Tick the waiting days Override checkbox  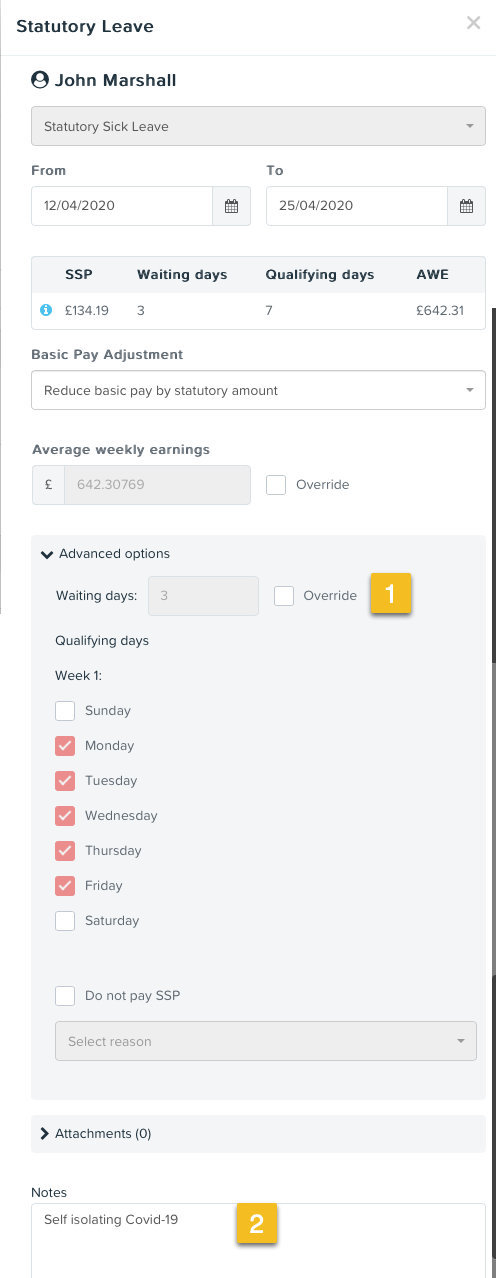coord(284,595)
